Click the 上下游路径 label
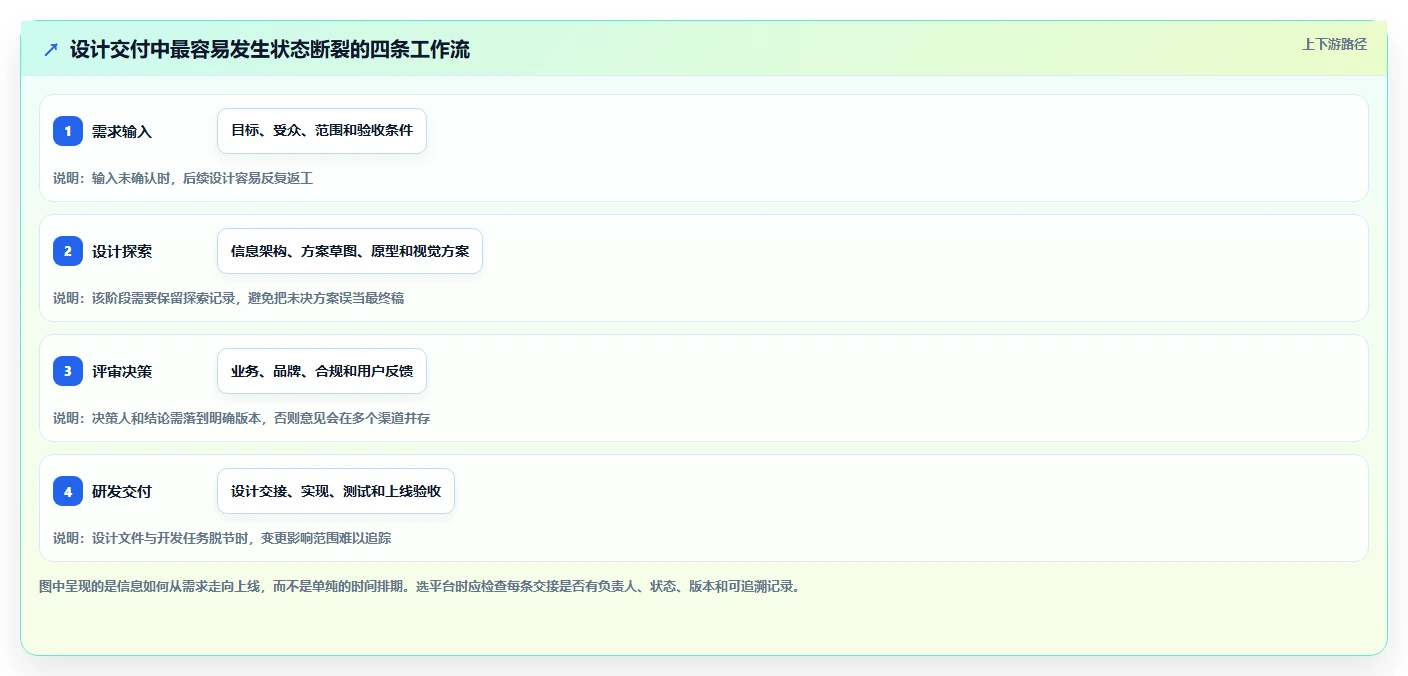The height and width of the screenshot is (676, 1408). tap(1334, 44)
